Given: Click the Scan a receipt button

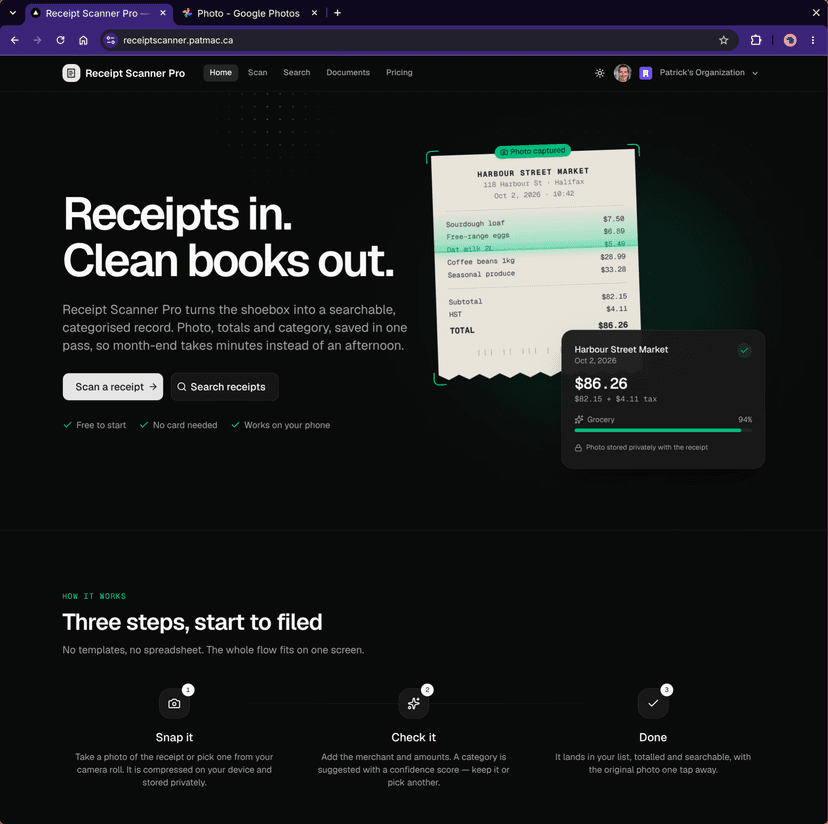Looking at the screenshot, I should 113,387.
